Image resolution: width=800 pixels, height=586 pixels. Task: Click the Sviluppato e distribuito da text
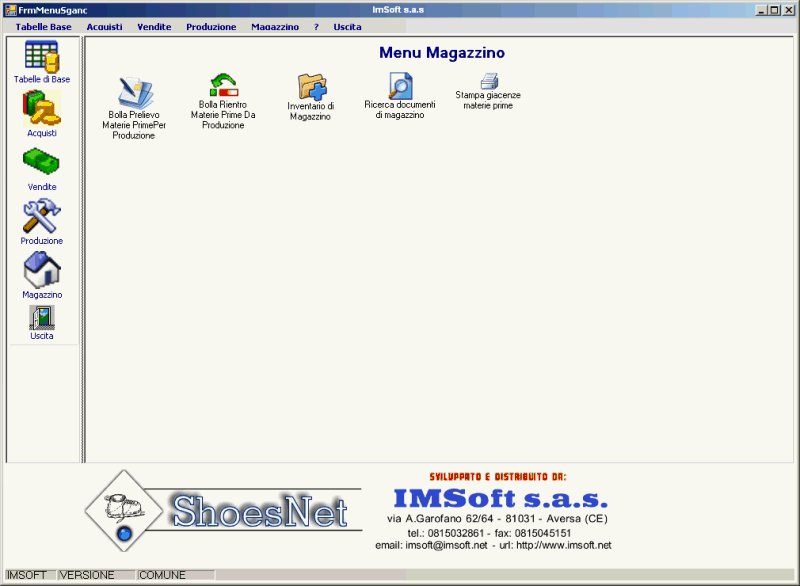click(498, 477)
